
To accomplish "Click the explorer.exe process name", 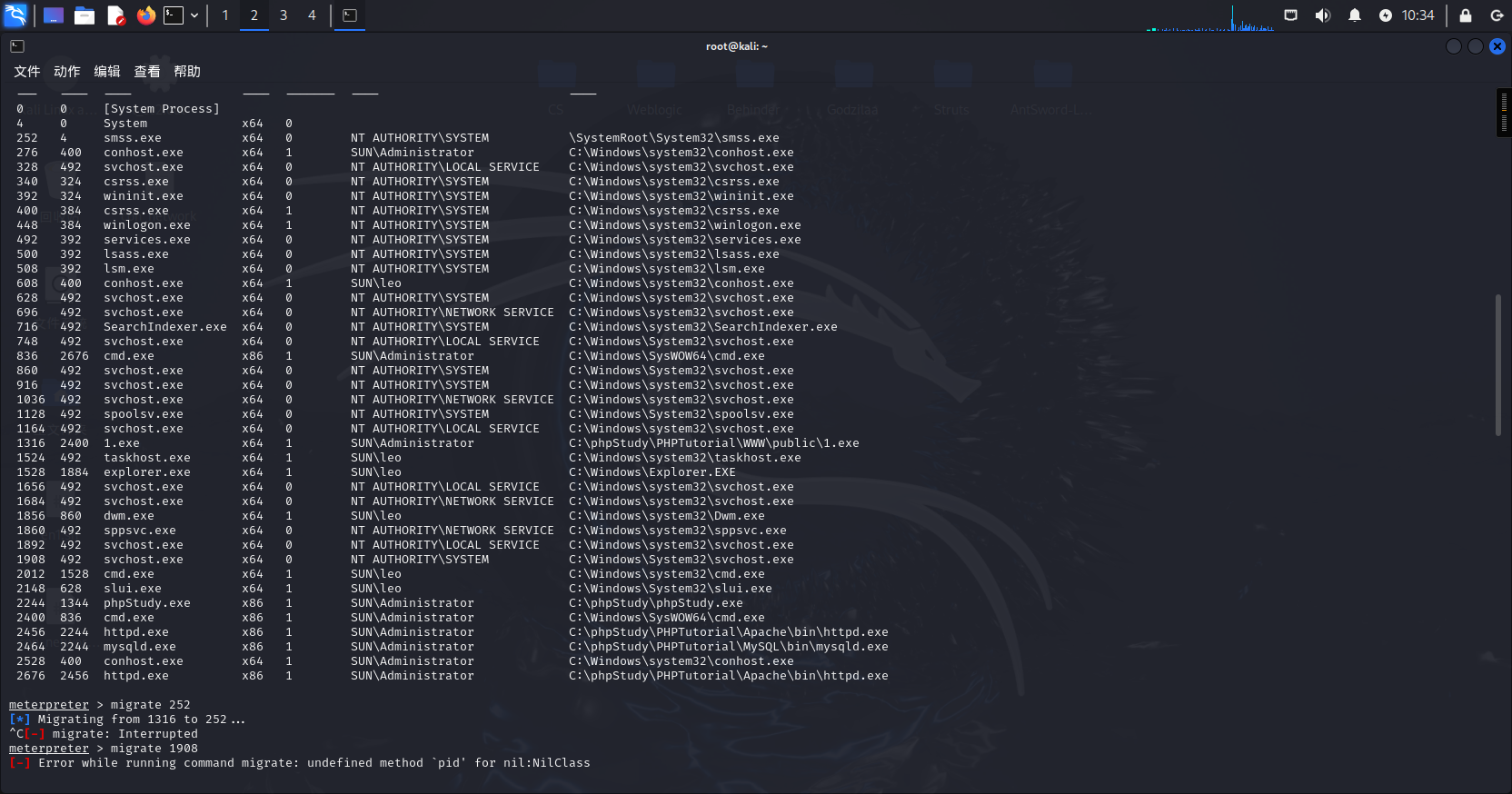I will (147, 472).
